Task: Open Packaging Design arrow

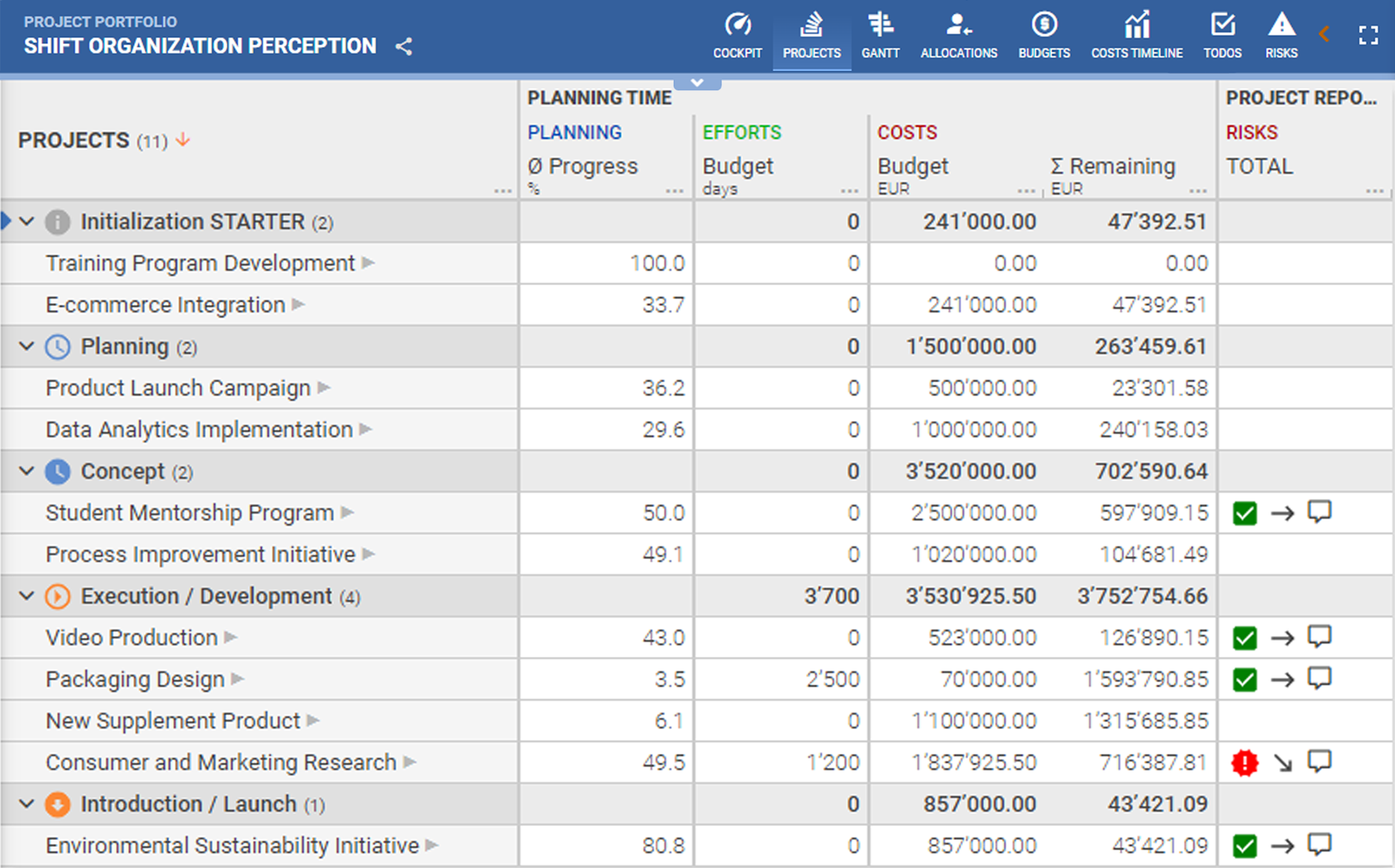Action: pos(238,679)
